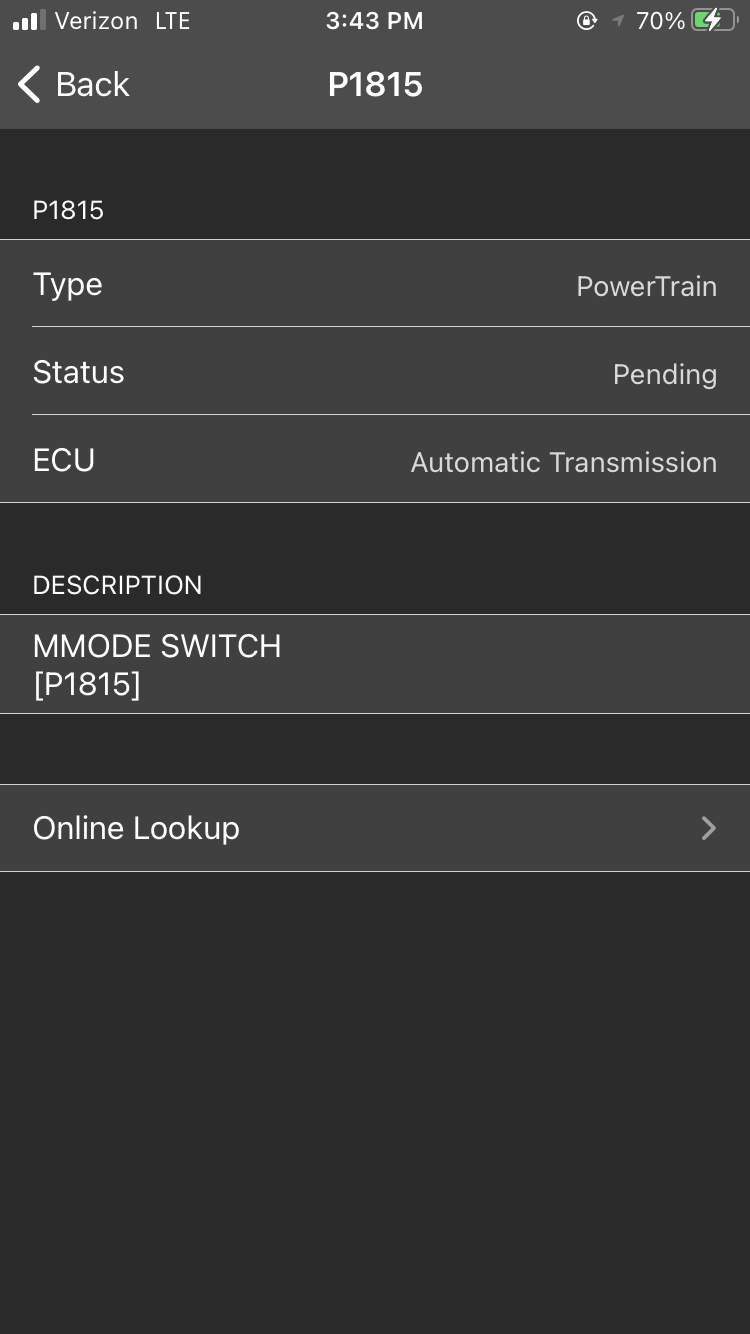Screen dimensions: 750x1334
Task: Open the Online Lookup chevron arrow
Action: click(708, 828)
